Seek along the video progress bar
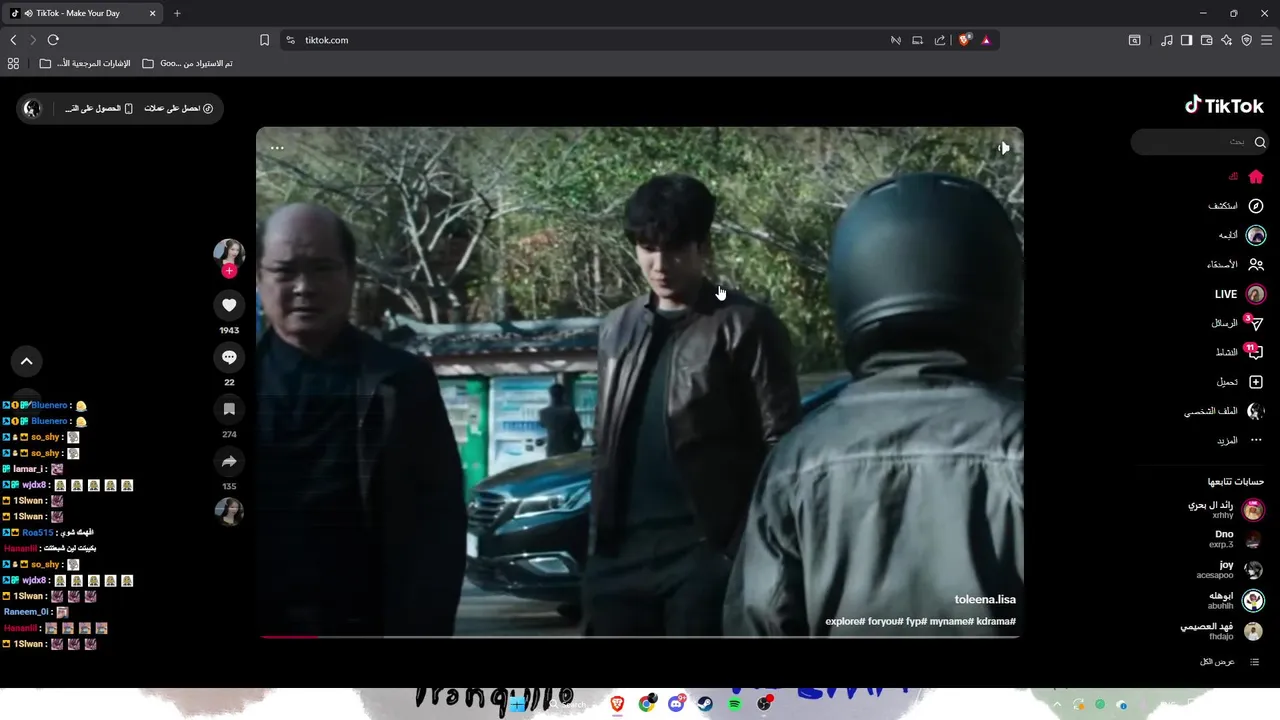Viewport: 1280px width, 720px height. [x=640, y=636]
